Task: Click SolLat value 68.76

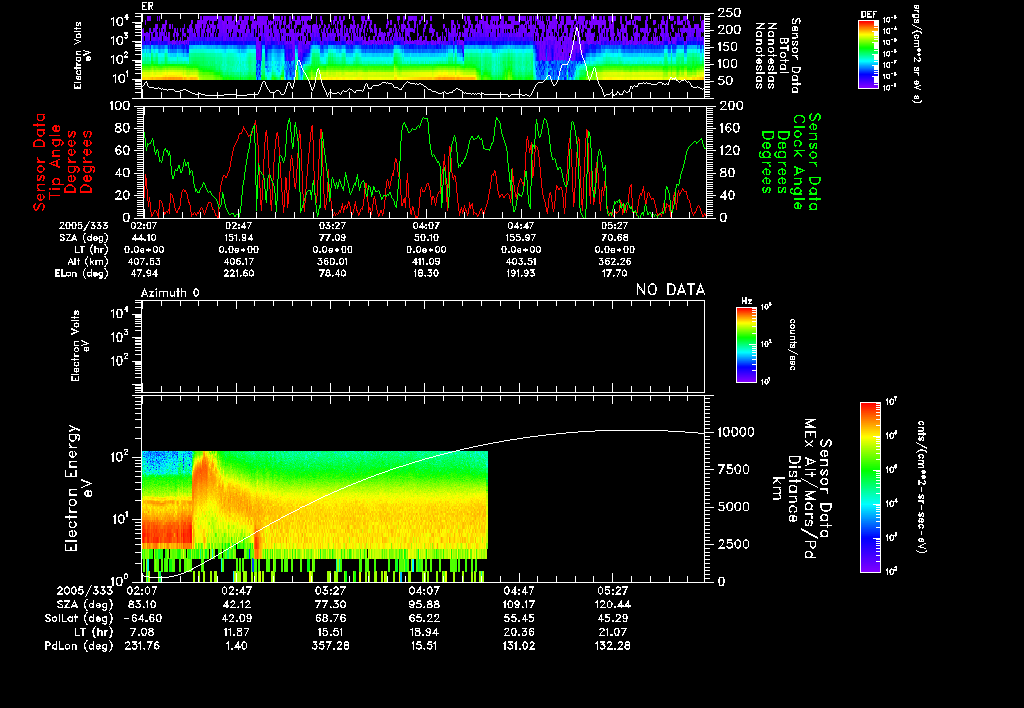Action: [330, 618]
